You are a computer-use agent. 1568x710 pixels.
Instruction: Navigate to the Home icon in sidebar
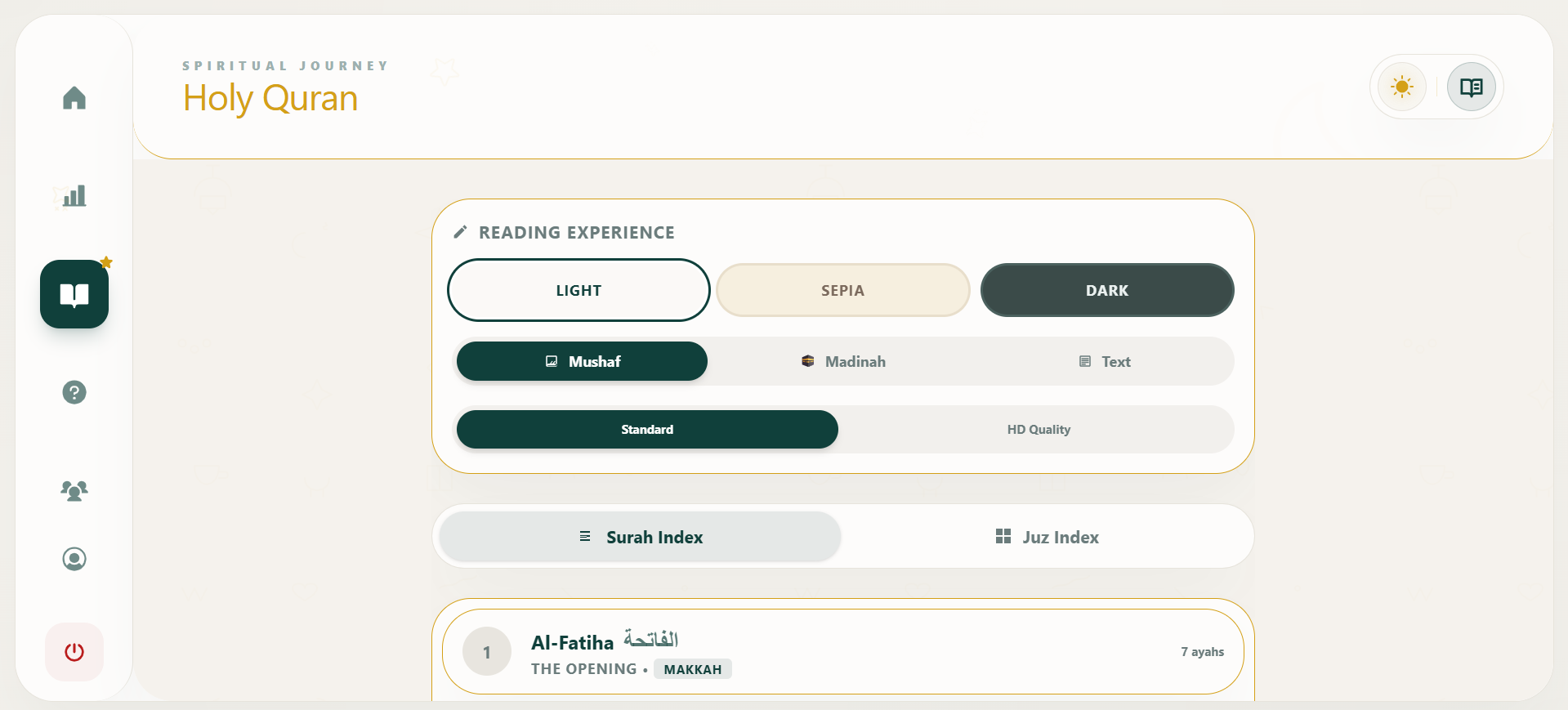click(x=74, y=98)
